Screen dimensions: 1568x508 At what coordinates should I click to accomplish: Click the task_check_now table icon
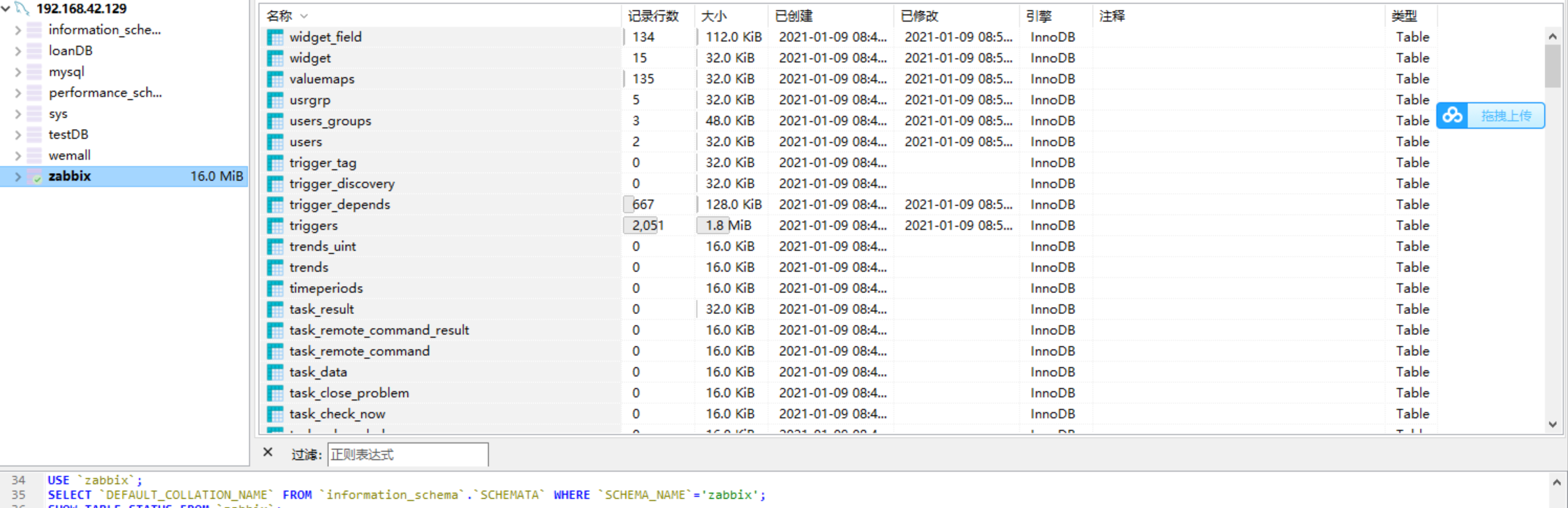pos(275,414)
